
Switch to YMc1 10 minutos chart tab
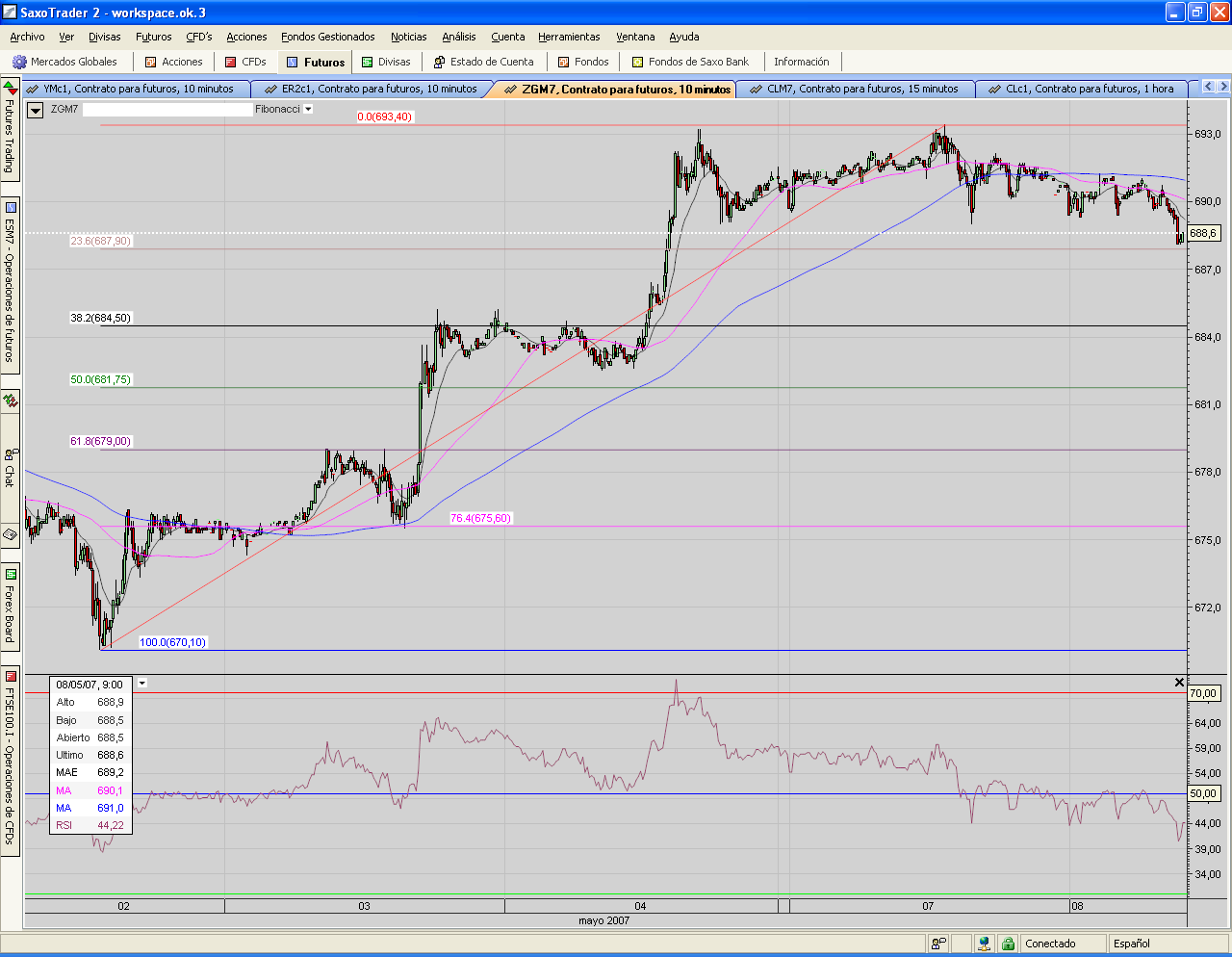[131, 89]
